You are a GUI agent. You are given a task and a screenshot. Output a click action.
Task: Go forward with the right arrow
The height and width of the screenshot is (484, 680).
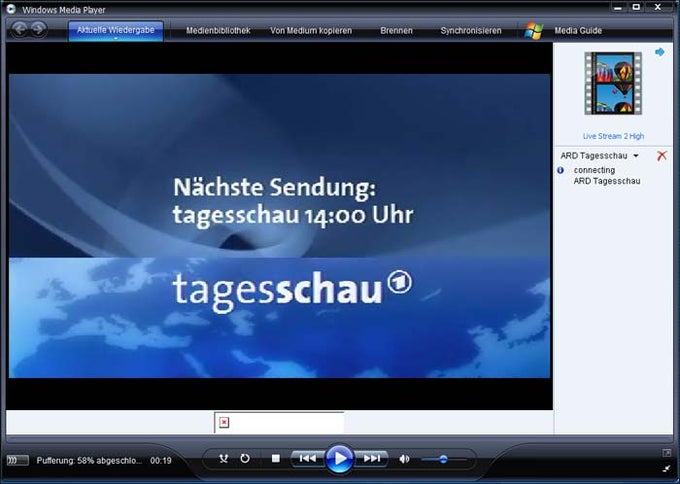(x=39, y=29)
